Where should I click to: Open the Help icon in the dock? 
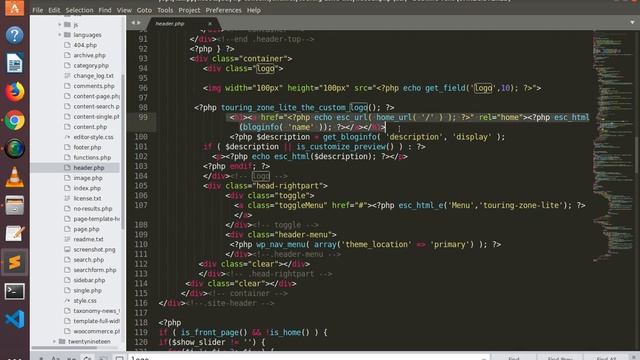click(x=14, y=35)
